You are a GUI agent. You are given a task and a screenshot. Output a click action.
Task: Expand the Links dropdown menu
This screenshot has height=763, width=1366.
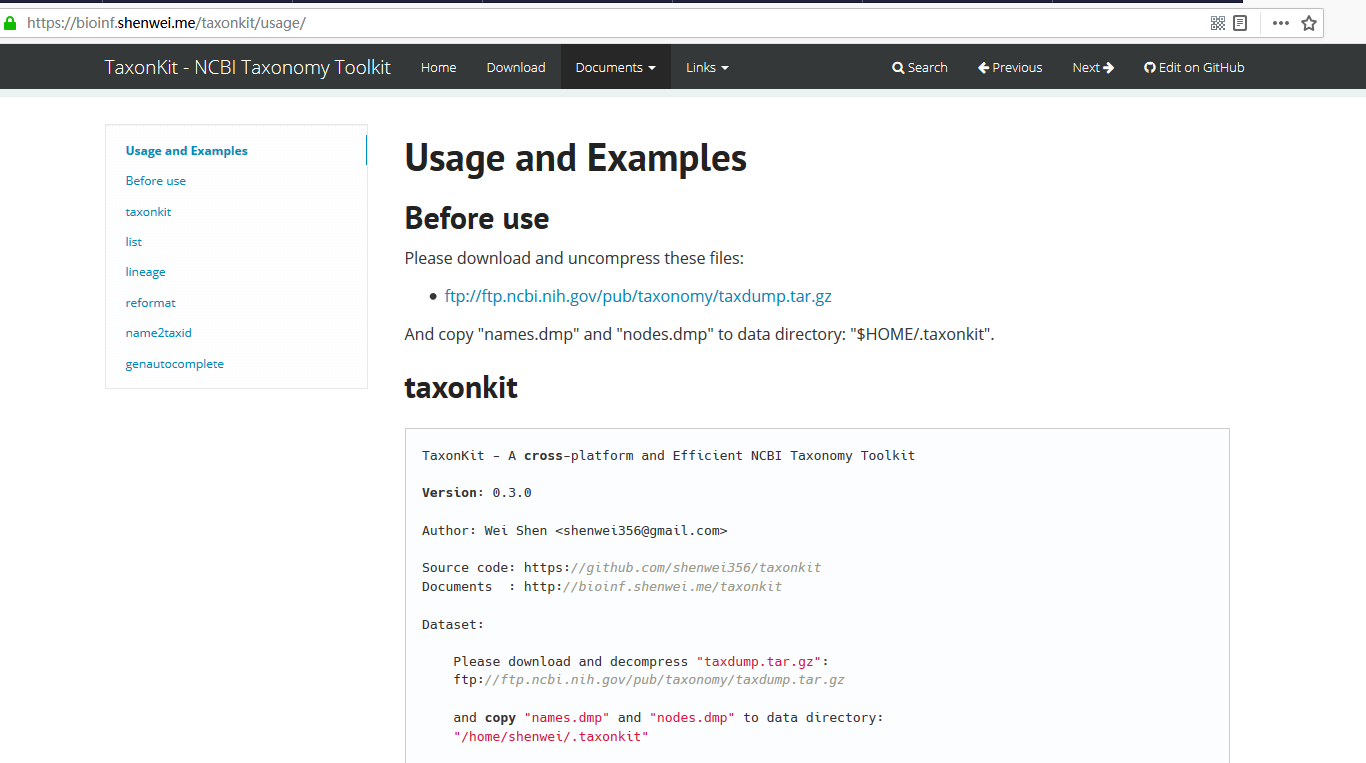(707, 68)
